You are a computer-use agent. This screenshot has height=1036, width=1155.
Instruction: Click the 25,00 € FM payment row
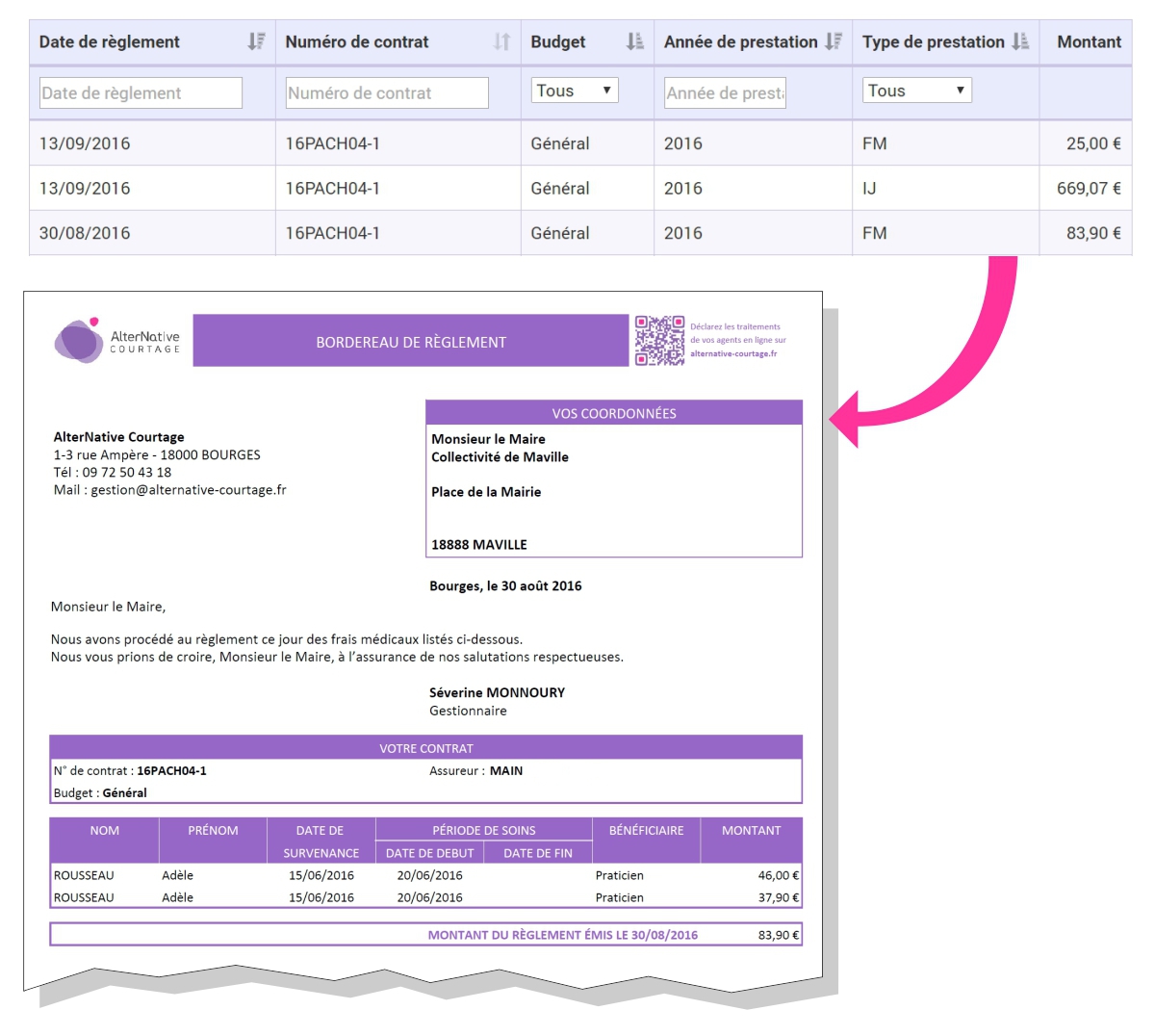579,143
